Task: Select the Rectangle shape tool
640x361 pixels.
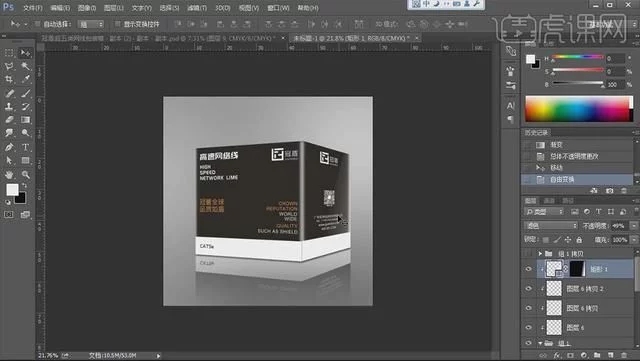Action: pos(25,160)
